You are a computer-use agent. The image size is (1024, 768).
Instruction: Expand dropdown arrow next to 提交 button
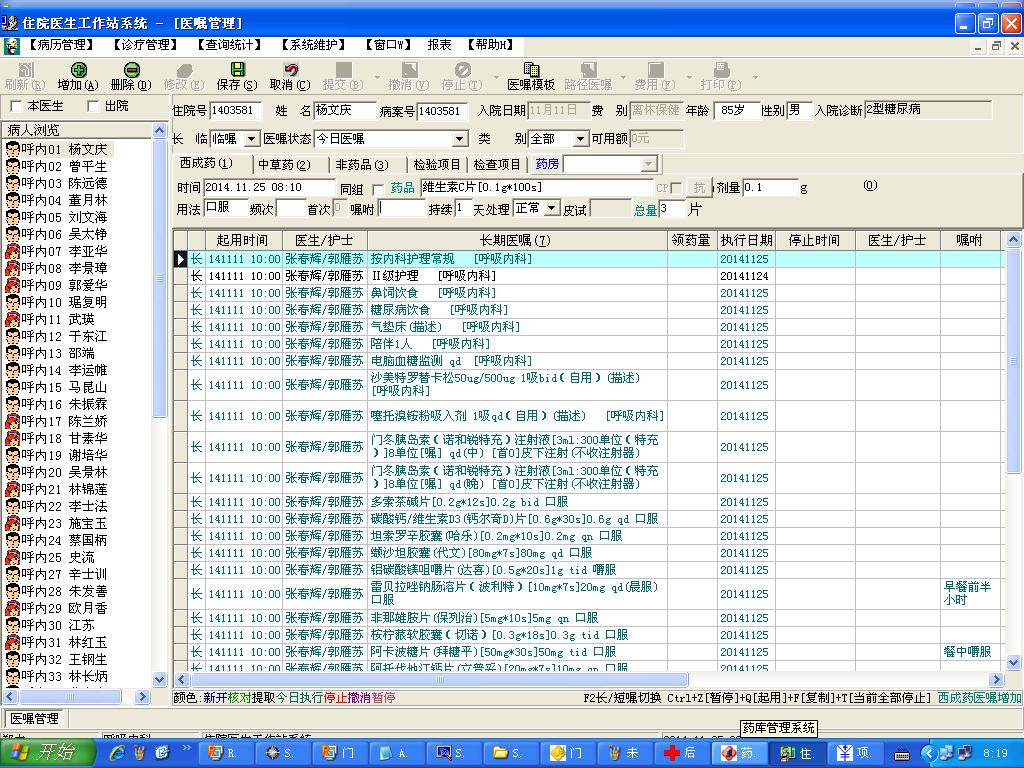[x=377, y=77]
